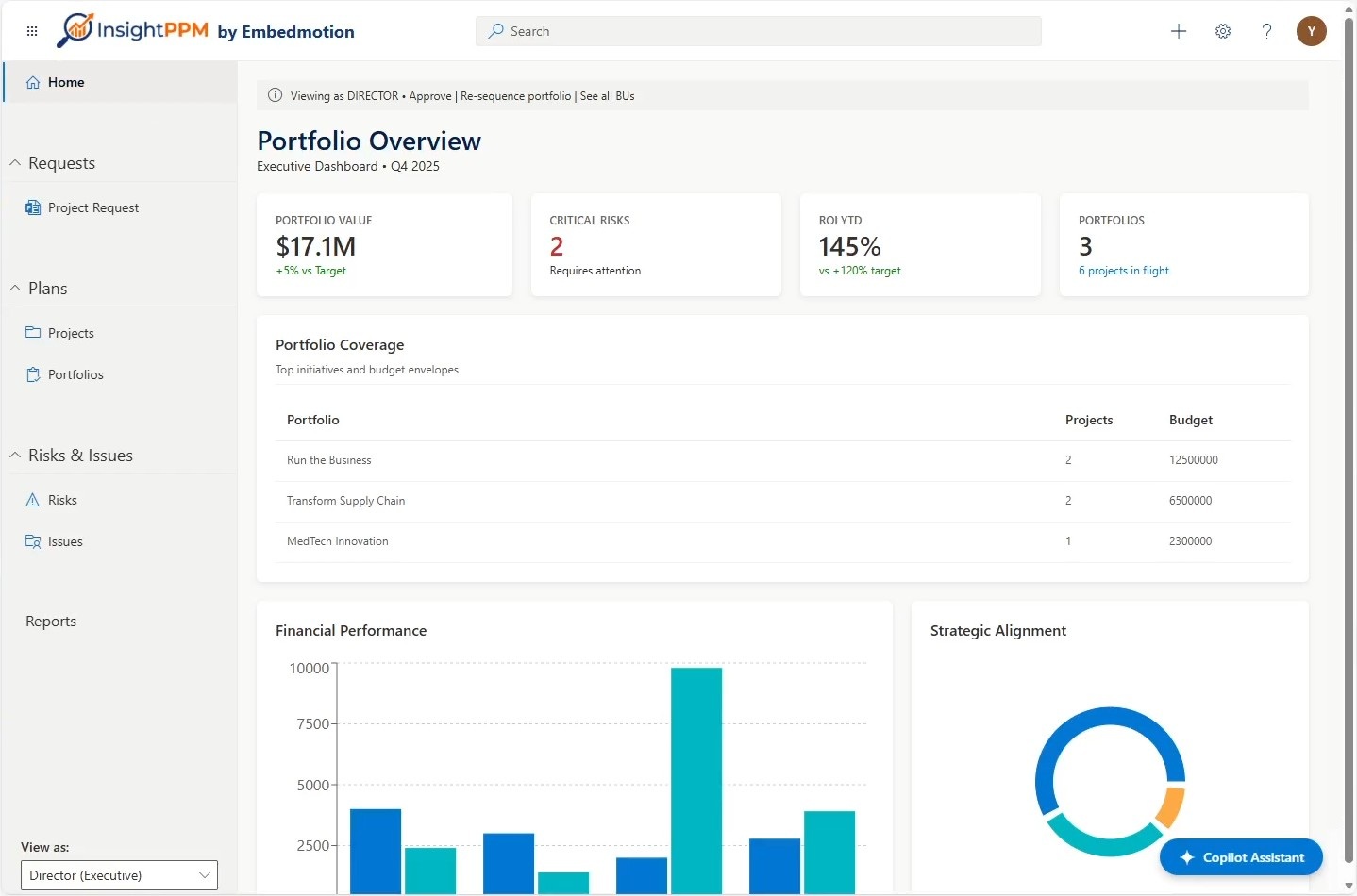
Task: Open the Settings gear icon
Action: click(1223, 31)
